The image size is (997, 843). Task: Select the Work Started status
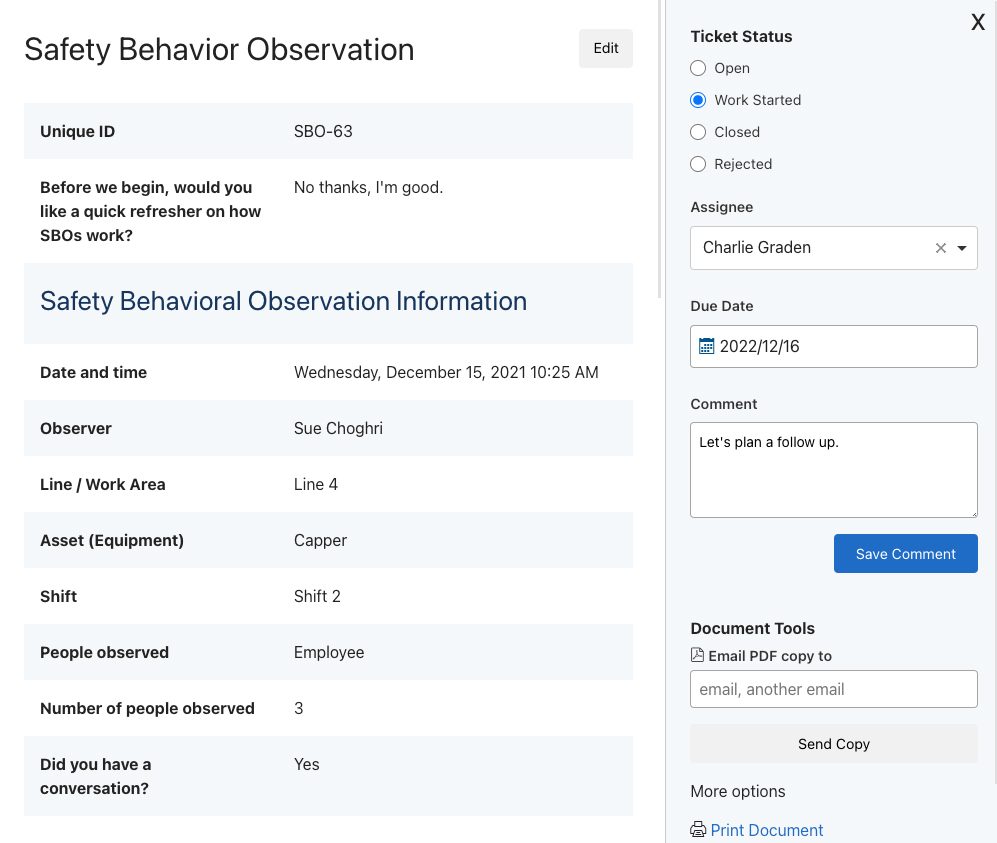698,100
